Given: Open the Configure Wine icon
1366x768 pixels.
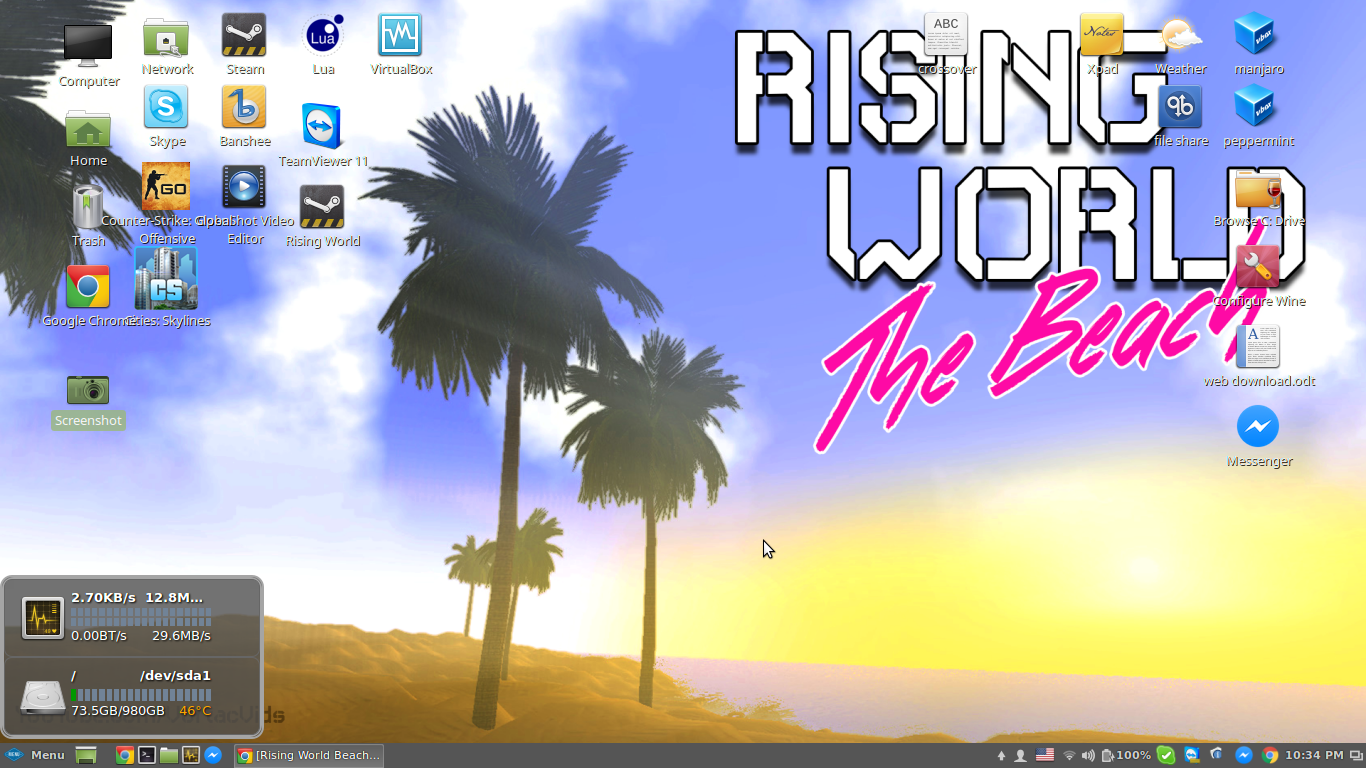Looking at the screenshot, I should point(1258,268).
